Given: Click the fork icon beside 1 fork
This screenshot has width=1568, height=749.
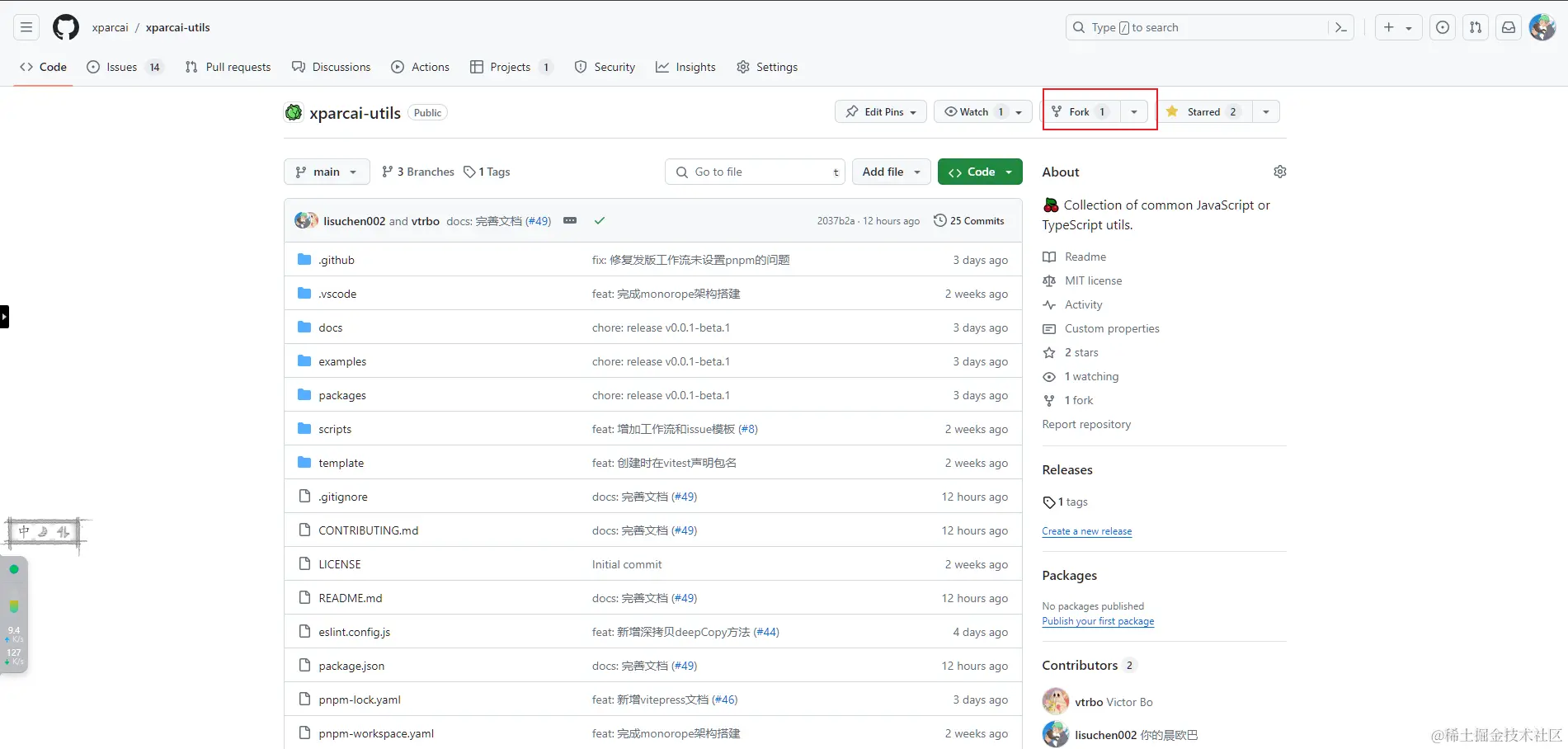Looking at the screenshot, I should coord(1049,400).
